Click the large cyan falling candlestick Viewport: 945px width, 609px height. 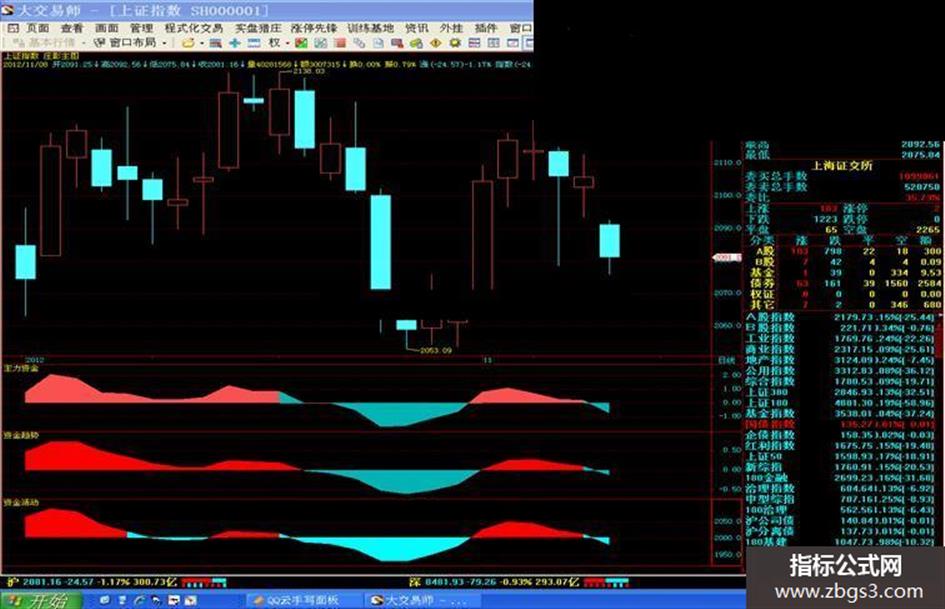pyautogui.click(x=380, y=242)
